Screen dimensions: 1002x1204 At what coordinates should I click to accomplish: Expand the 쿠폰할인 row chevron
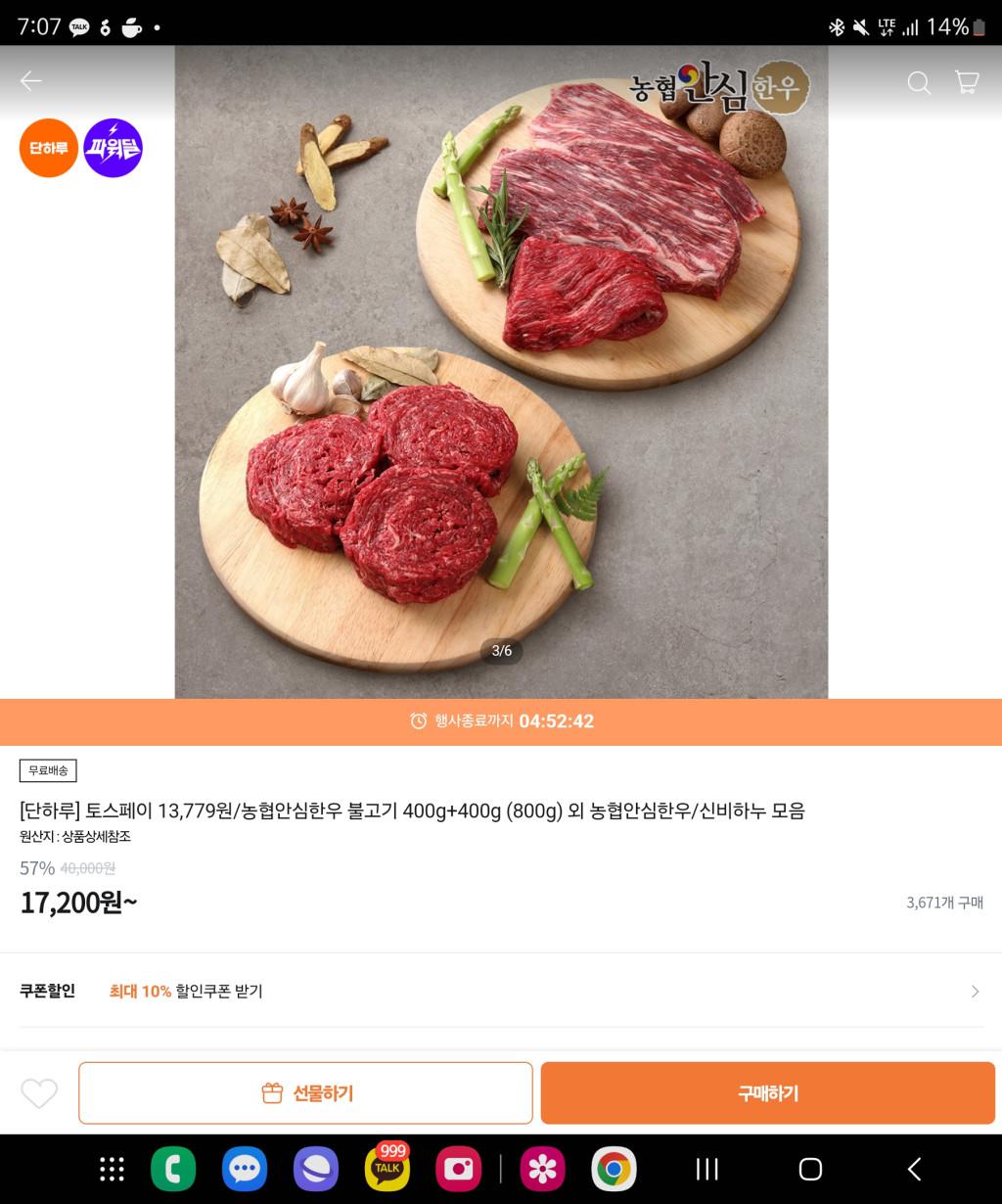coord(975,992)
